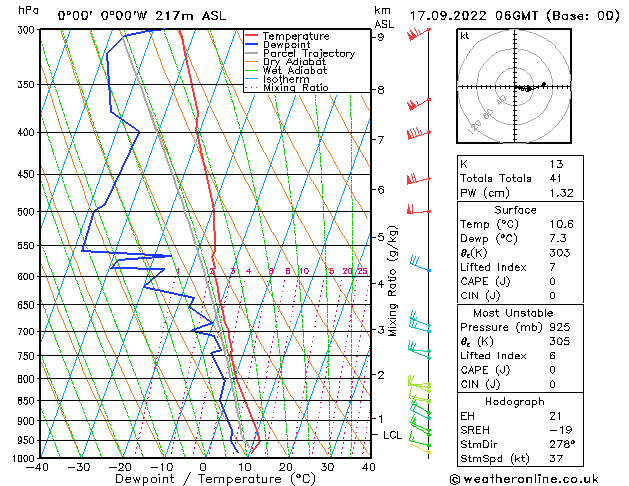Click the 'Totals Totals' row label
This screenshot has height=486, width=629.
click(495, 178)
